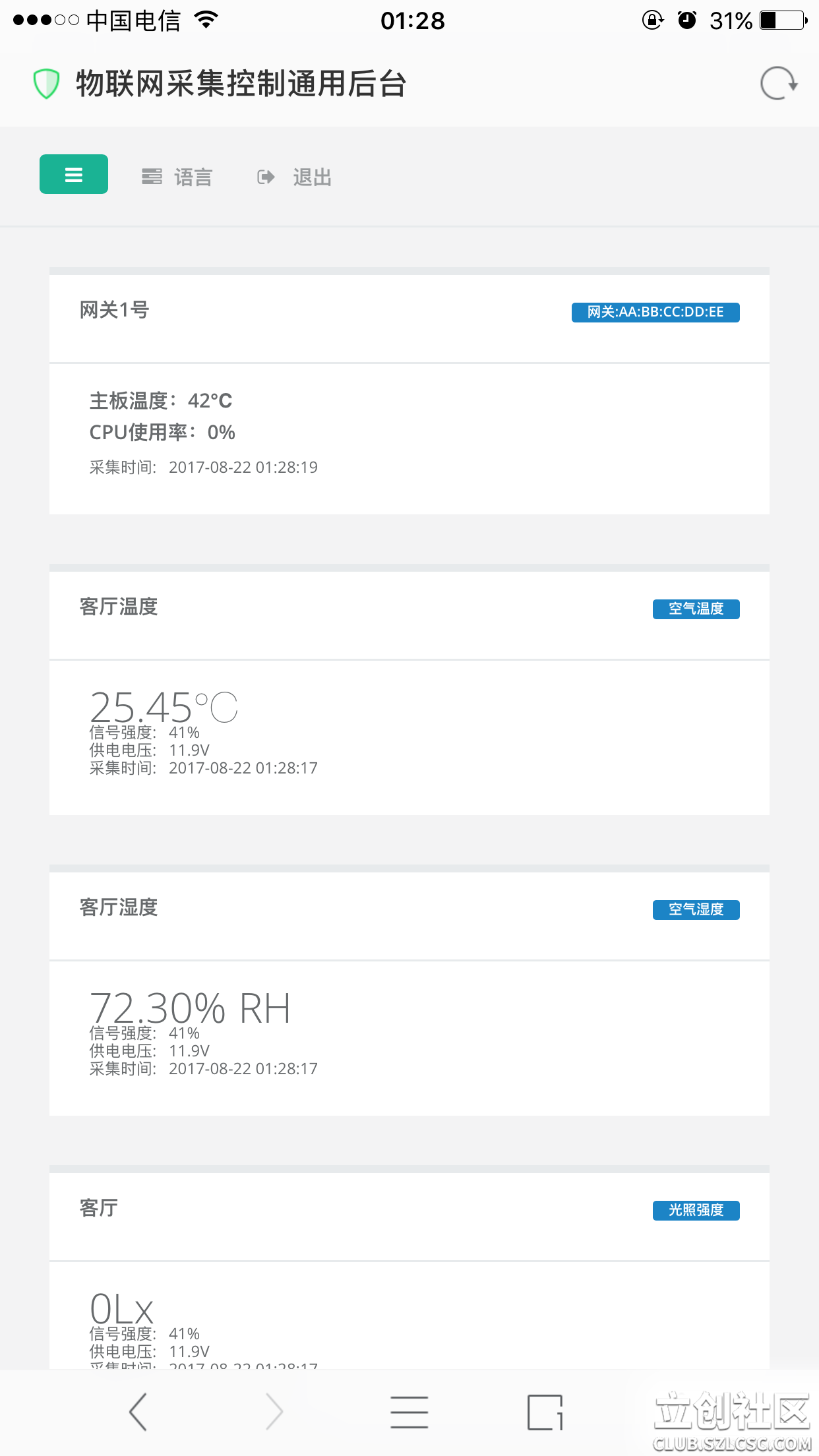Open the 客厅湿度 card title

click(x=119, y=907)
